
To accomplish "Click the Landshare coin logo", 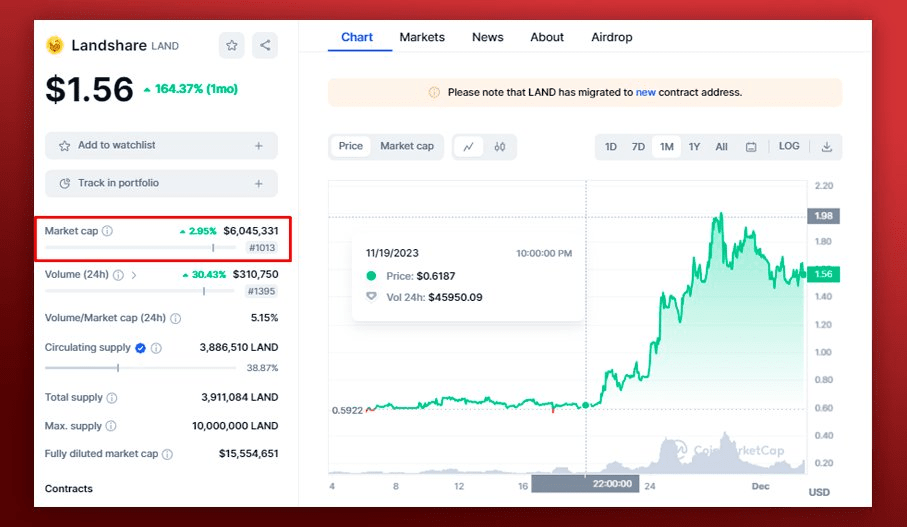I will [55, 45].
